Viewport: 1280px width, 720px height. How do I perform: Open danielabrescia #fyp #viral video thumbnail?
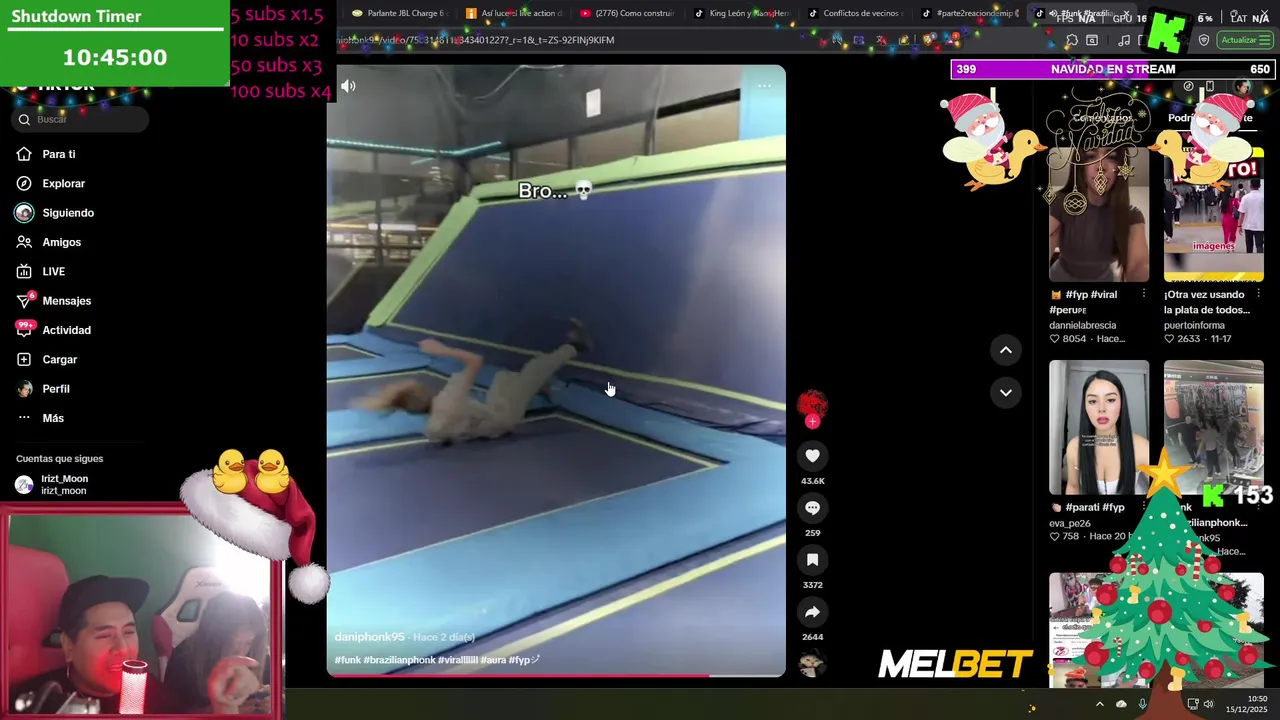[x=1099, y=214]
